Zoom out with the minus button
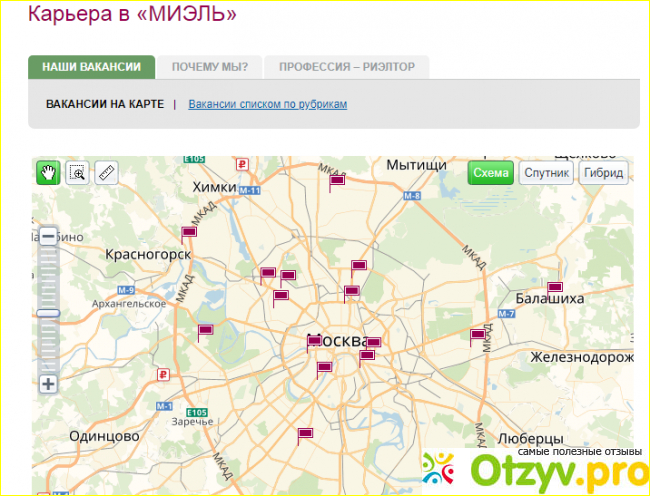Image resolution: width=650 pixels, height=496 pixels. pos(48,237)
